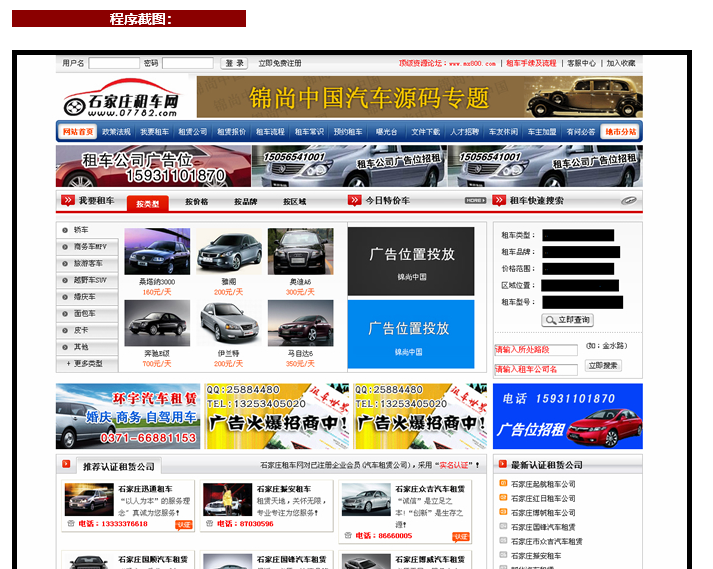Open the 租车品牌 dropdown
Viewport: 713px width, 569px height.
tap(581, 252)
